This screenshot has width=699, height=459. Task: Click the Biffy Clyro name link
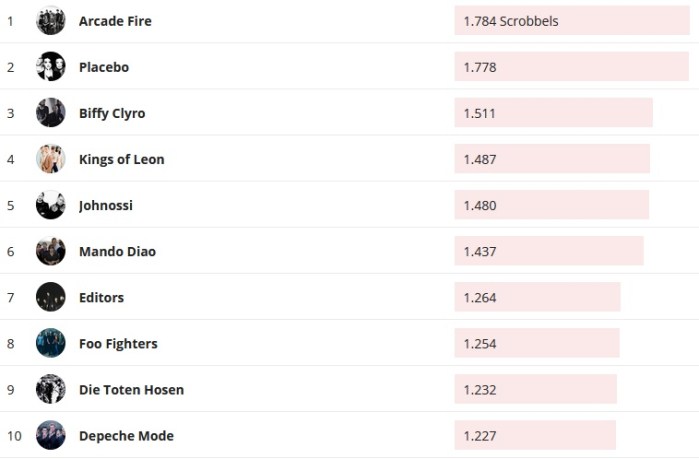pos(112,113)
